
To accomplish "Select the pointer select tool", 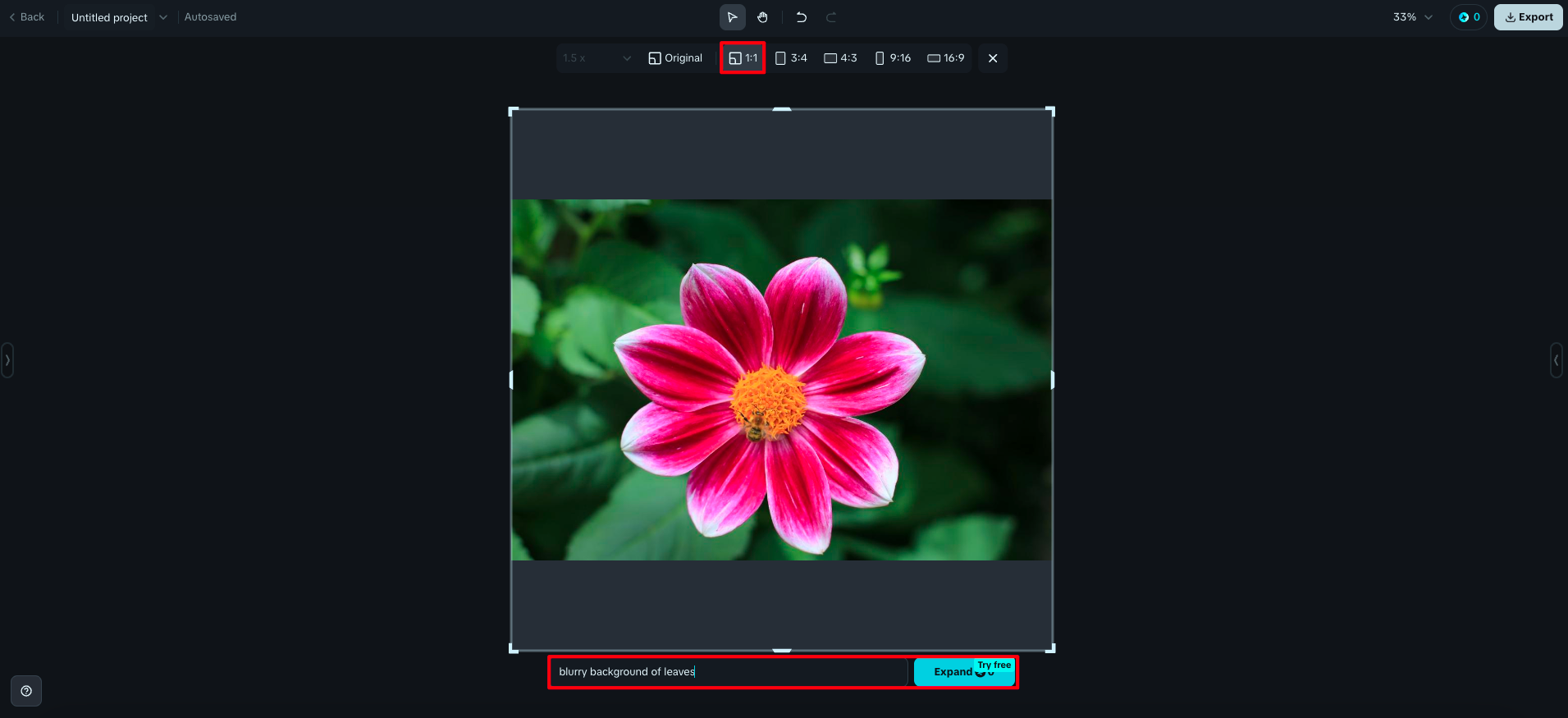I will tap(732, 17).
